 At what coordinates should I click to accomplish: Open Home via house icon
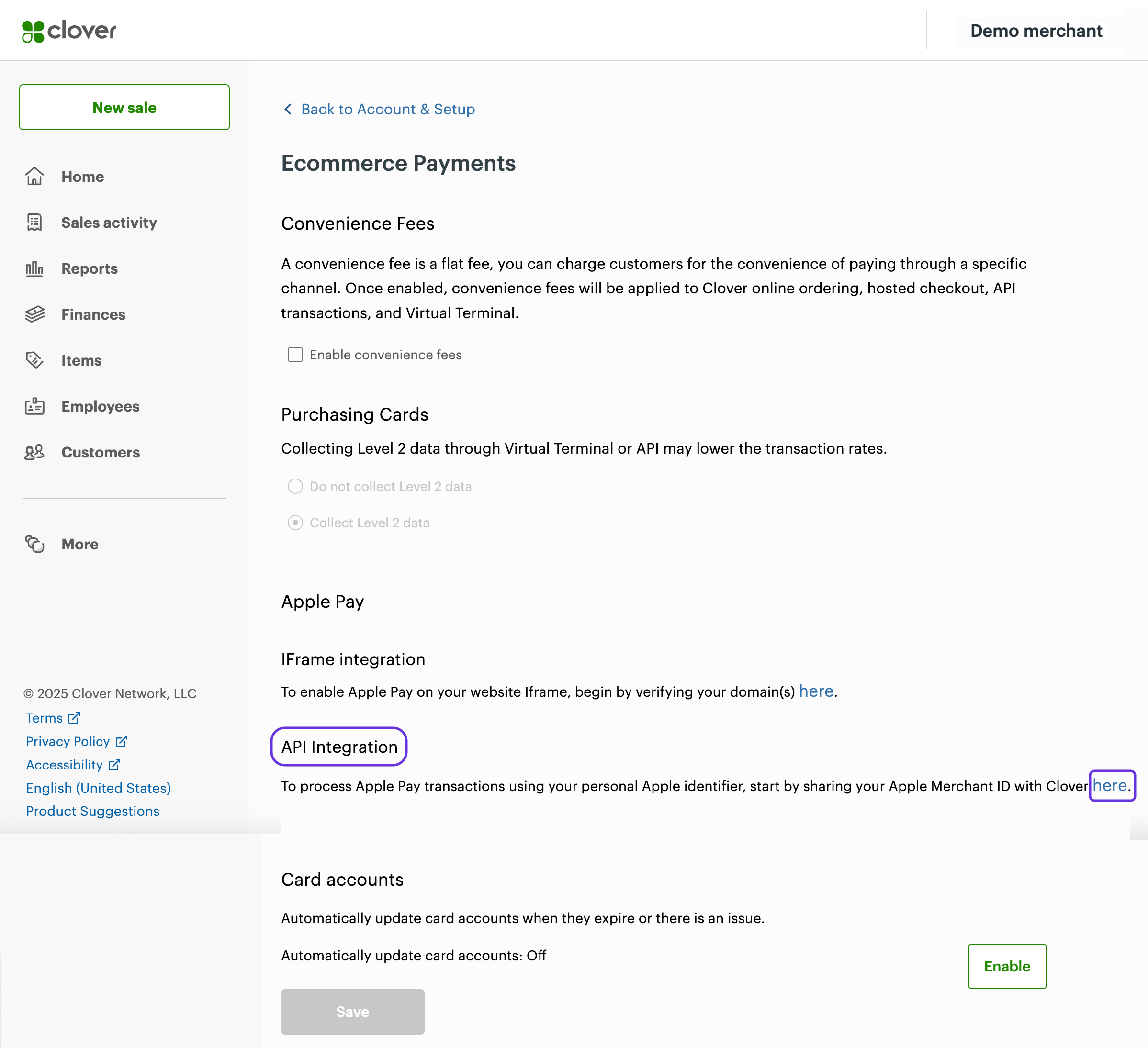coord(34,177)
